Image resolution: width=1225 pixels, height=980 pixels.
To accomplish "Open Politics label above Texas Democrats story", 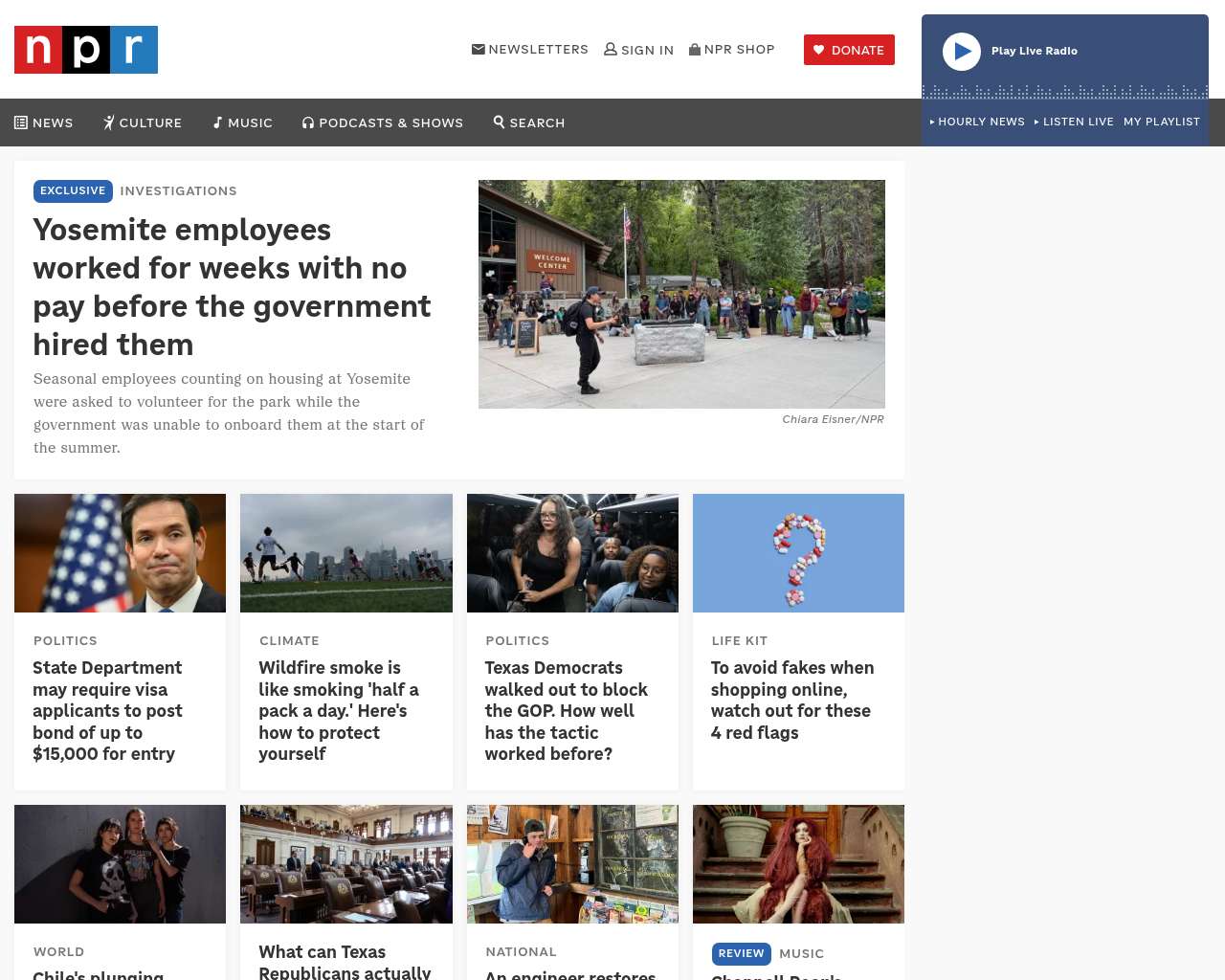I will coord(517,640).
